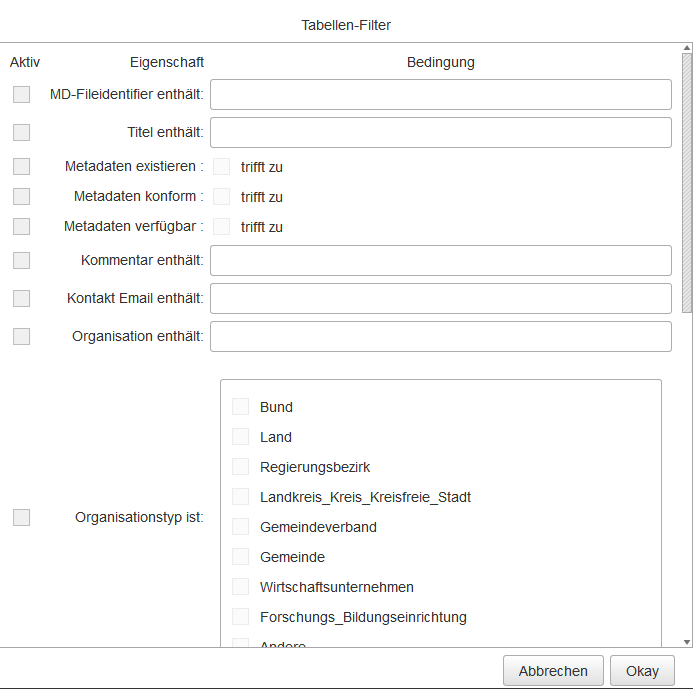Select Forschungs_Bildungseinrichtung in the list
Image resolution: width=693 pixels, height=689 pixels.
pos(241,617)
